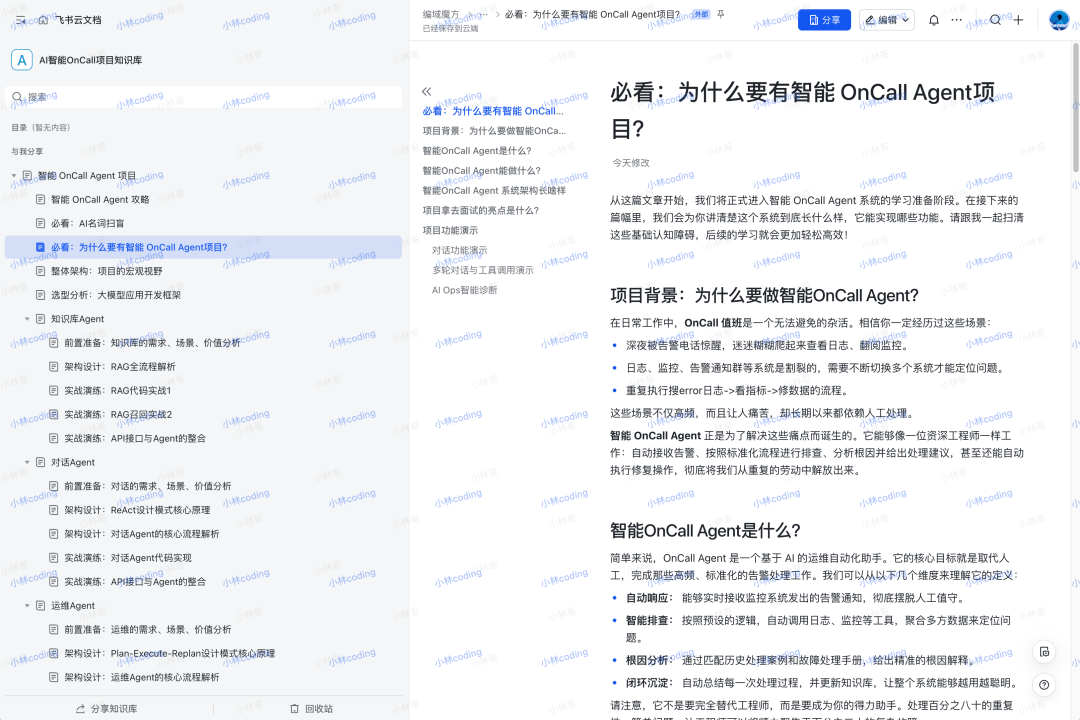
Task: Collapse the 智能 OnCall Agent 项目 root node
Action: tap(14, 176)
